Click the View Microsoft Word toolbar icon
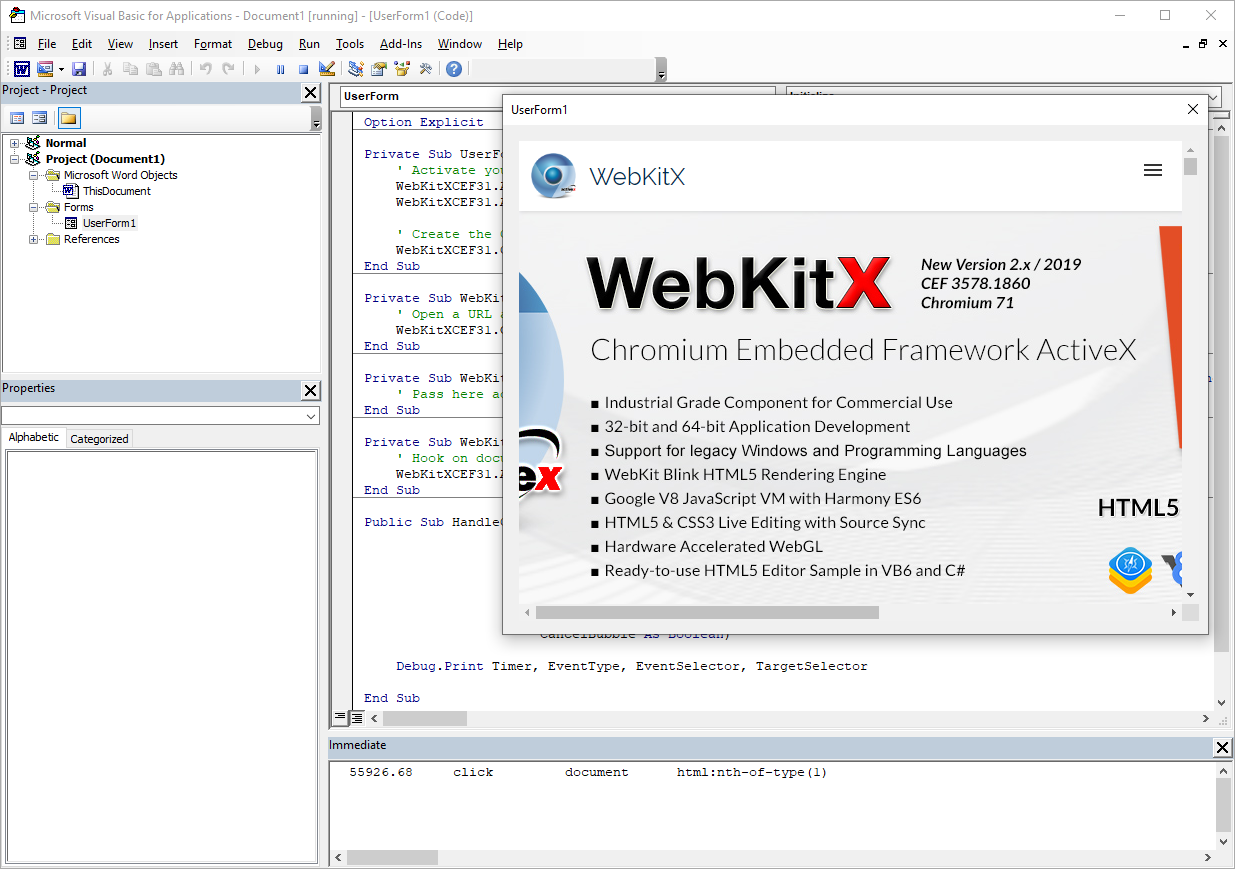 tap(21, 69)
